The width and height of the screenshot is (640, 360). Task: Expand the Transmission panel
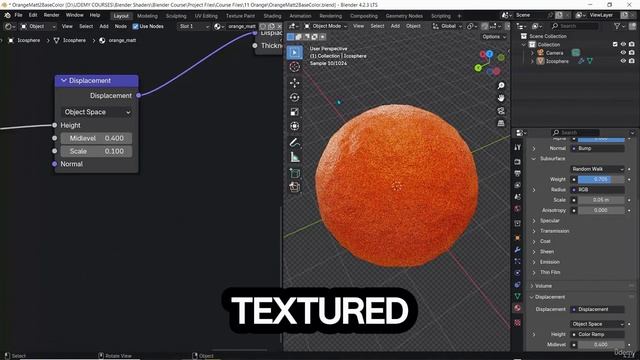click(554, 231)
